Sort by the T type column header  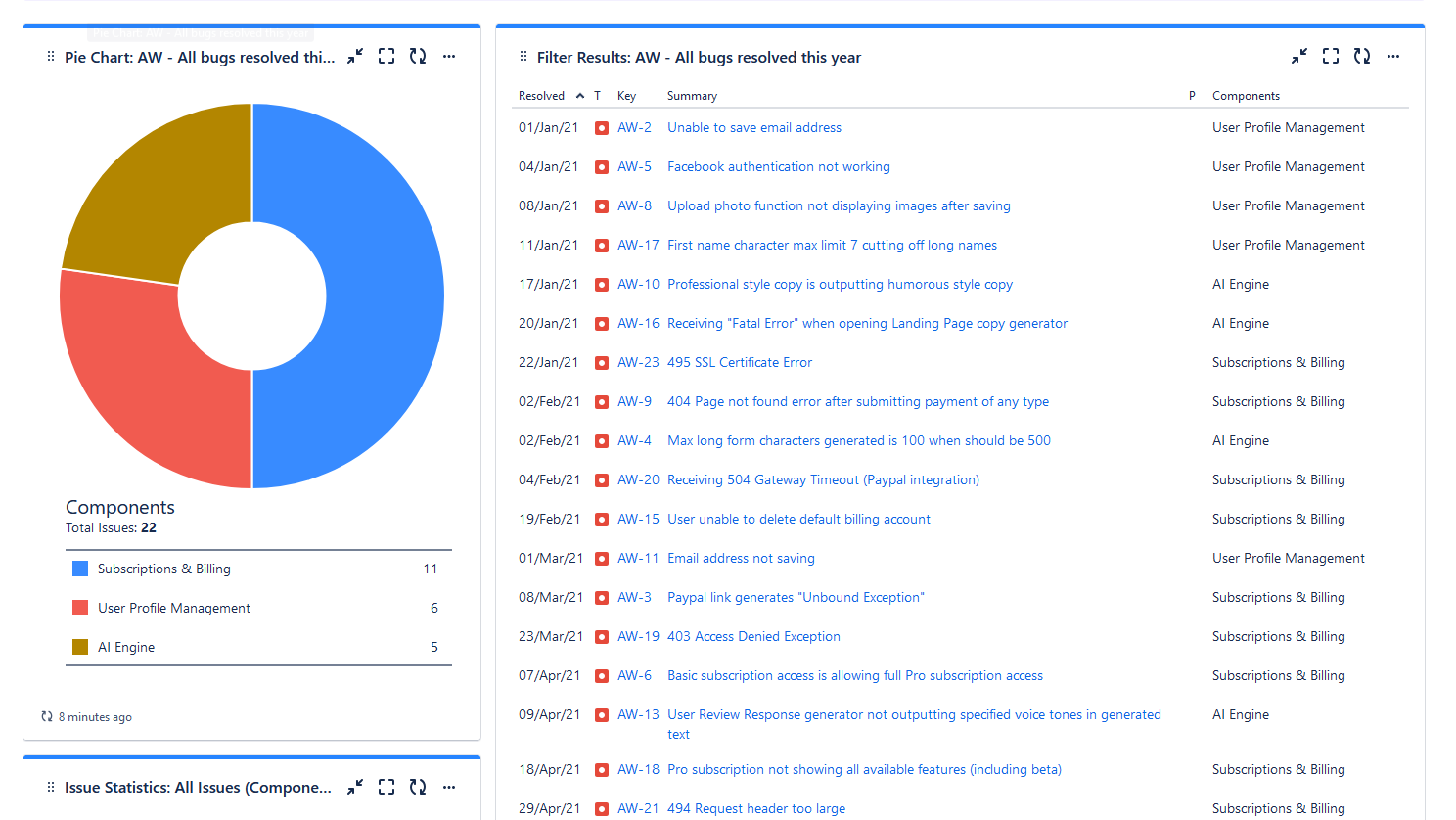598,96
